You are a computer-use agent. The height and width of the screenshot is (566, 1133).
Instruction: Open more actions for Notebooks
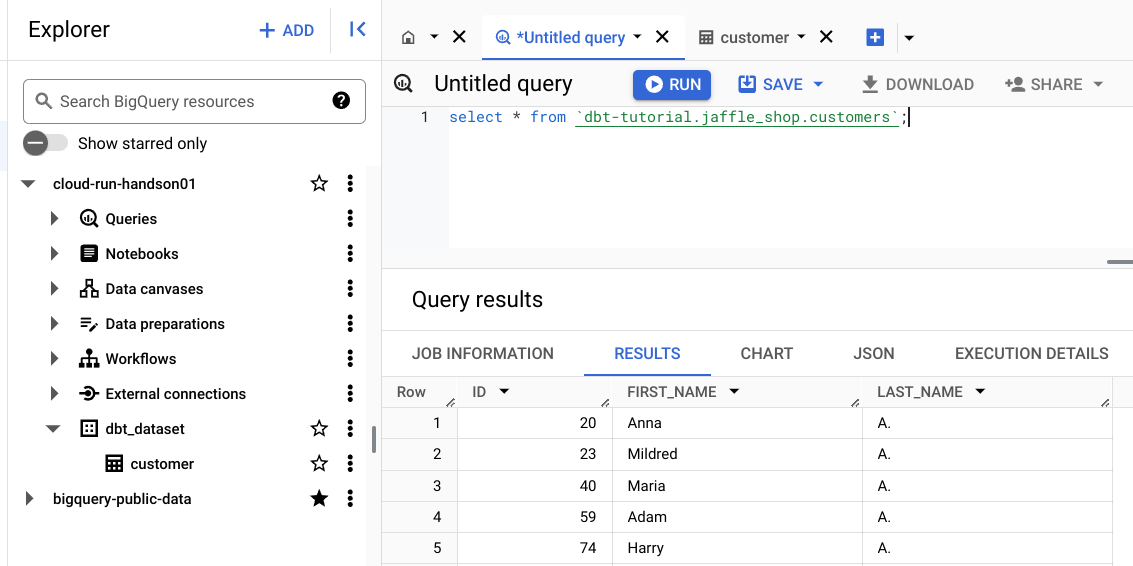point(350,253)
